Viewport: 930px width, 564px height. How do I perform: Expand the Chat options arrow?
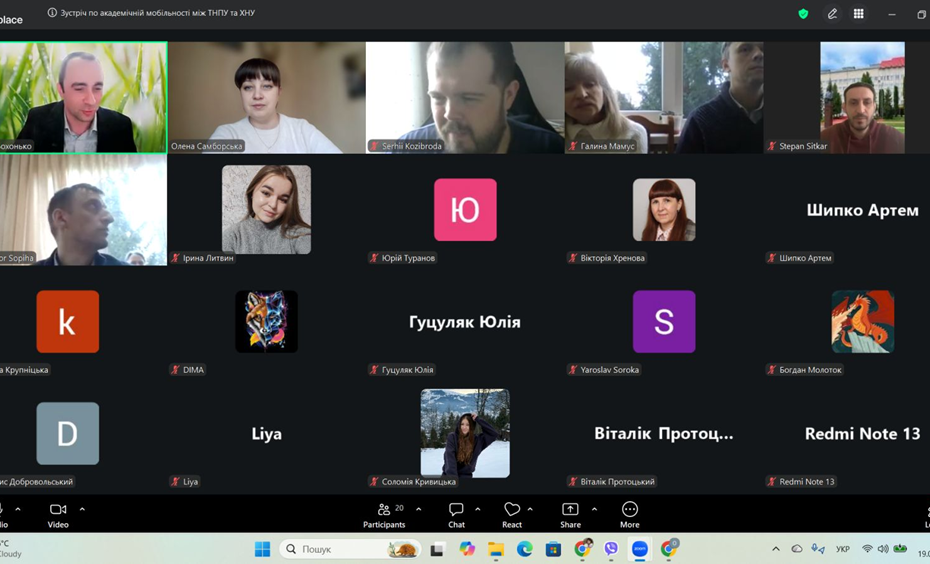(478, 509)
